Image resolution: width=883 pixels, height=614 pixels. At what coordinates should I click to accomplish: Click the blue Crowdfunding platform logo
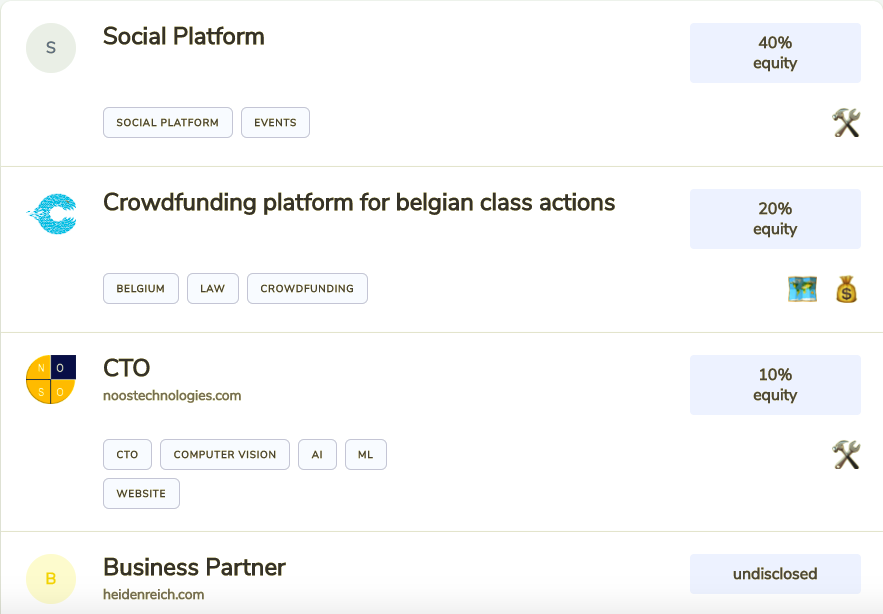(x=51, y=214)
